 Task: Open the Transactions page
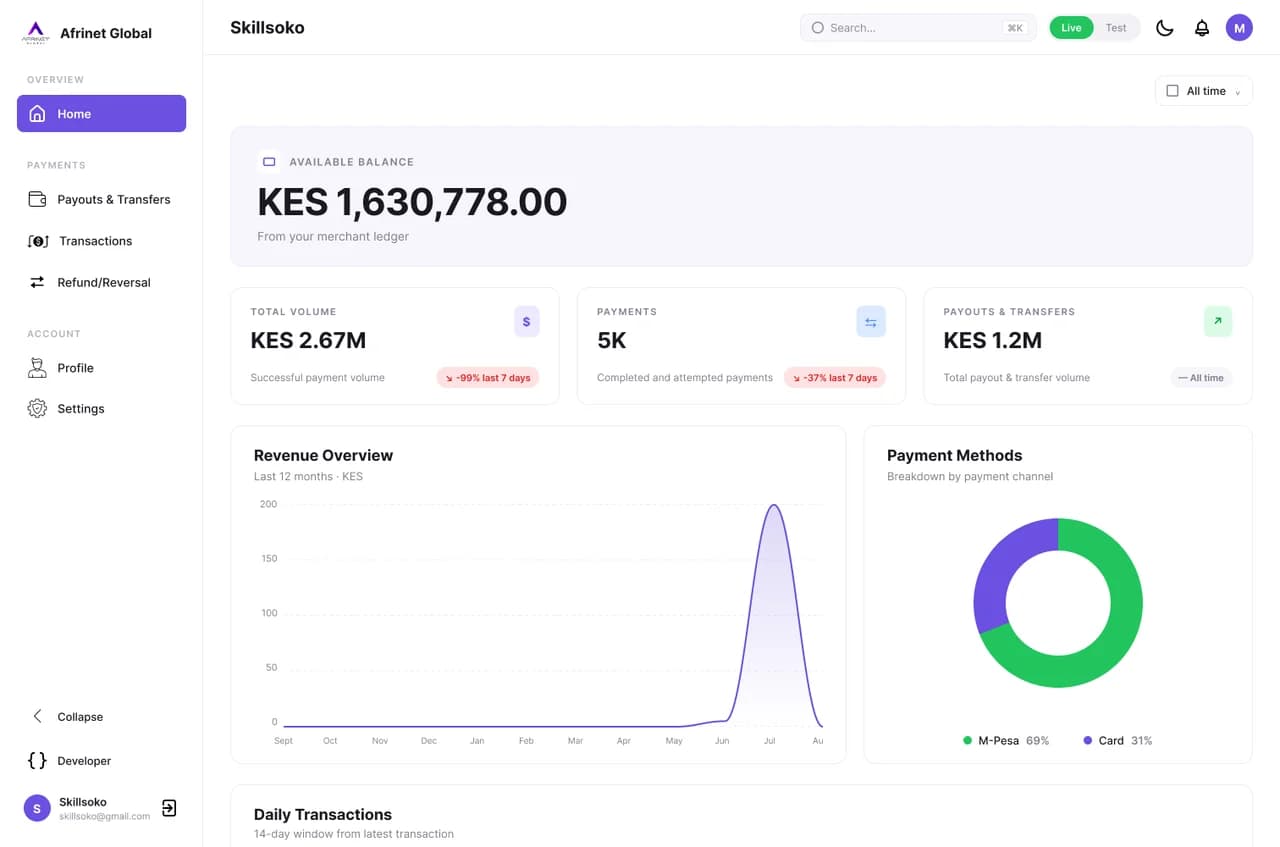[101, 241]
